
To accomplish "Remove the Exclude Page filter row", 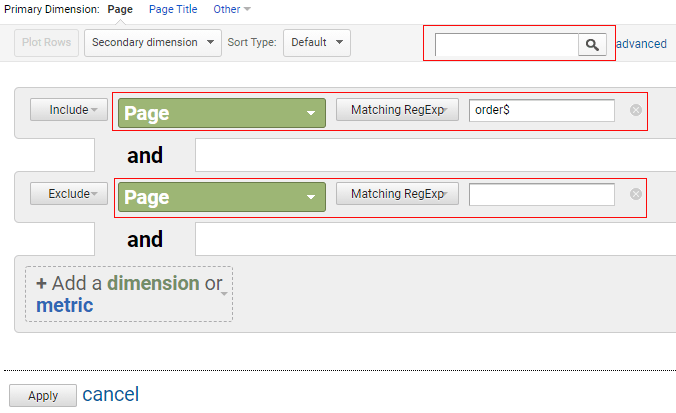I will click(635, 194).
